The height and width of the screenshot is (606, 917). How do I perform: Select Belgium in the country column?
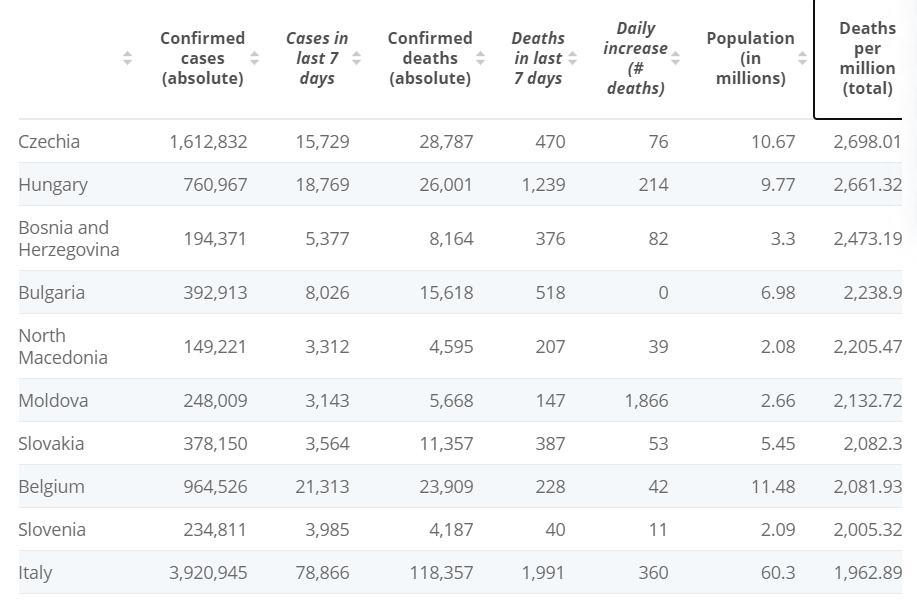[51, 487]
